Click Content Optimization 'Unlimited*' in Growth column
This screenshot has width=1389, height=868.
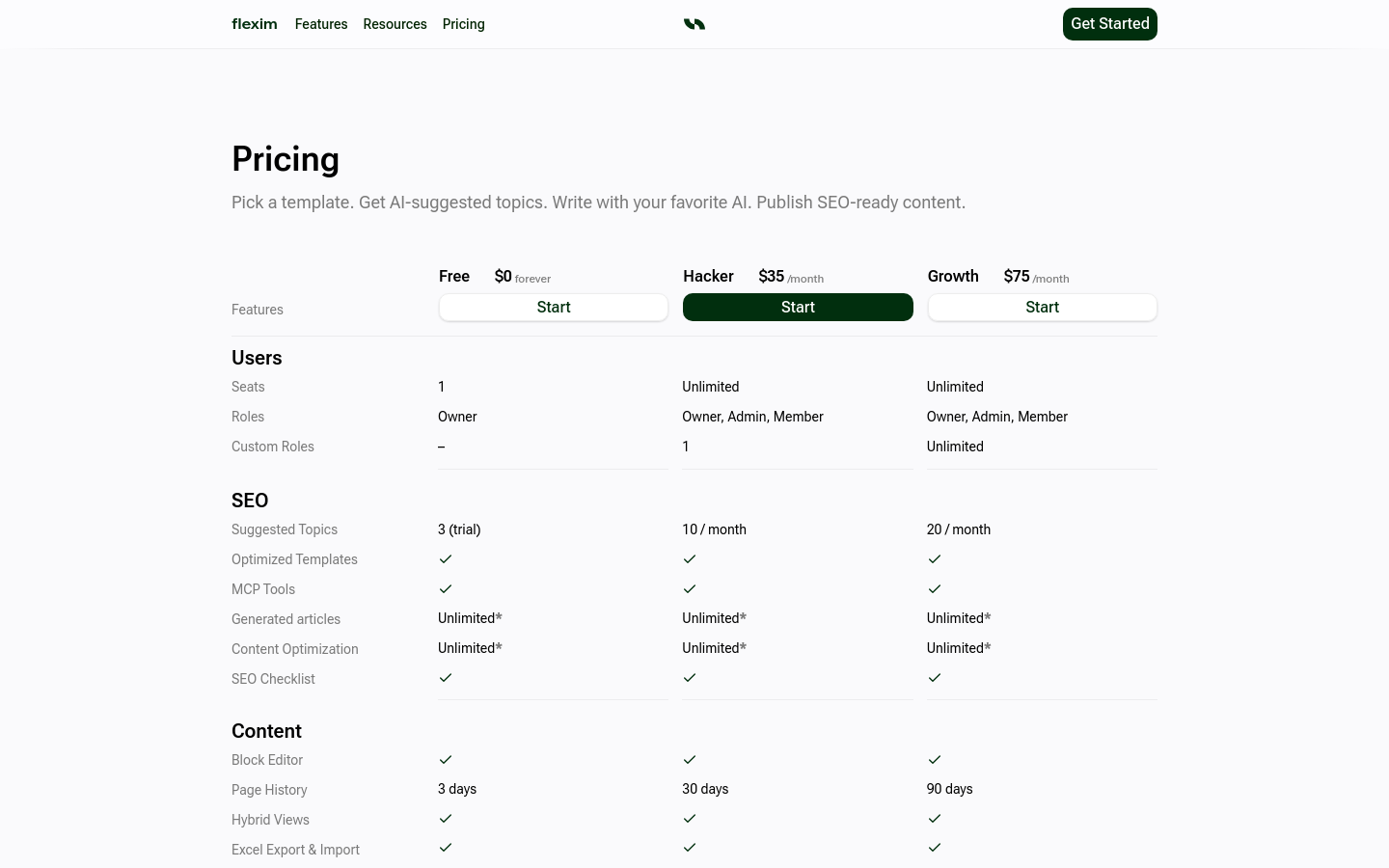[959, 648]
